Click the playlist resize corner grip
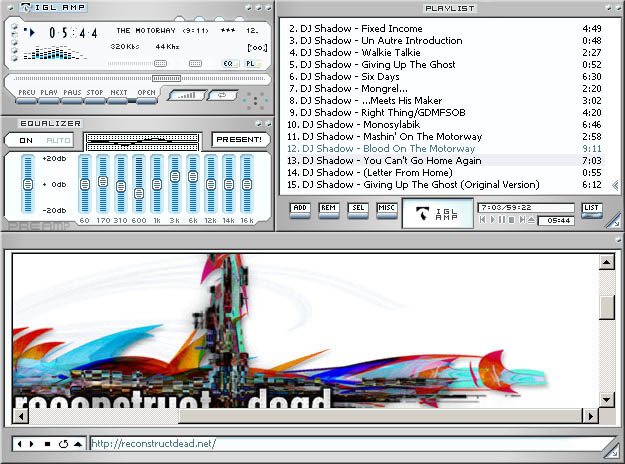625x464 pixels. [615, 222]
